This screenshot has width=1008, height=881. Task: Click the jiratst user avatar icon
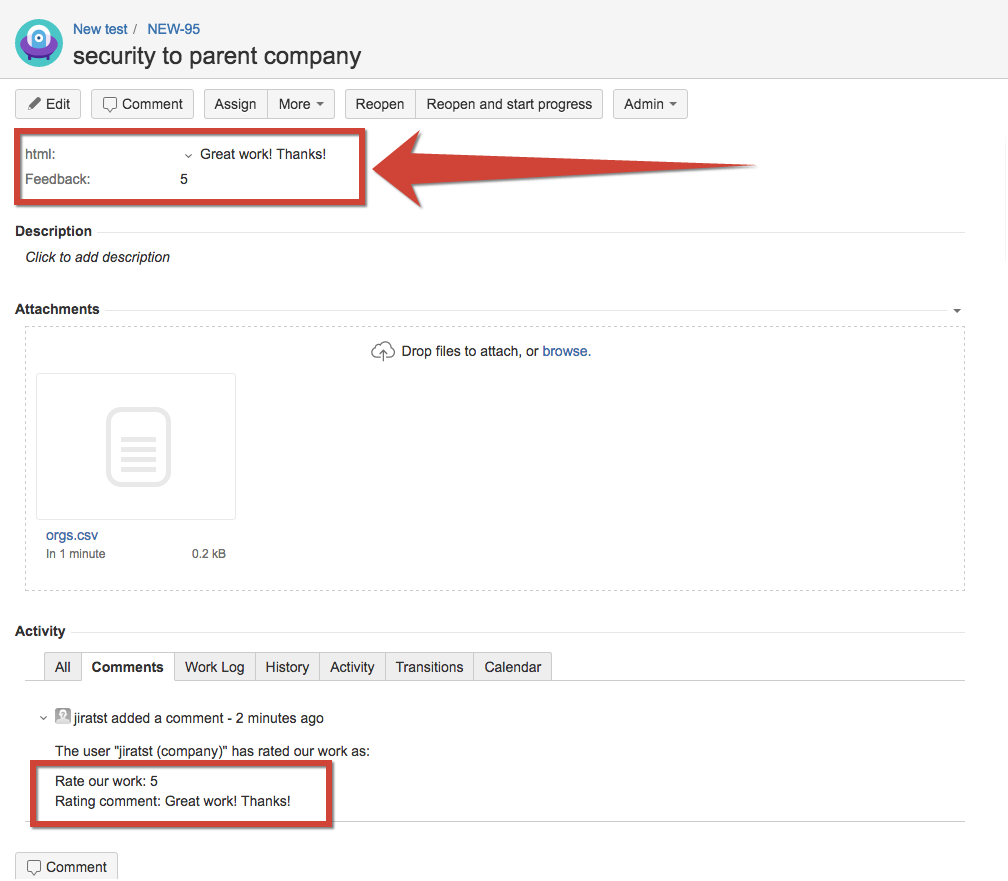[x=63, y=717]
